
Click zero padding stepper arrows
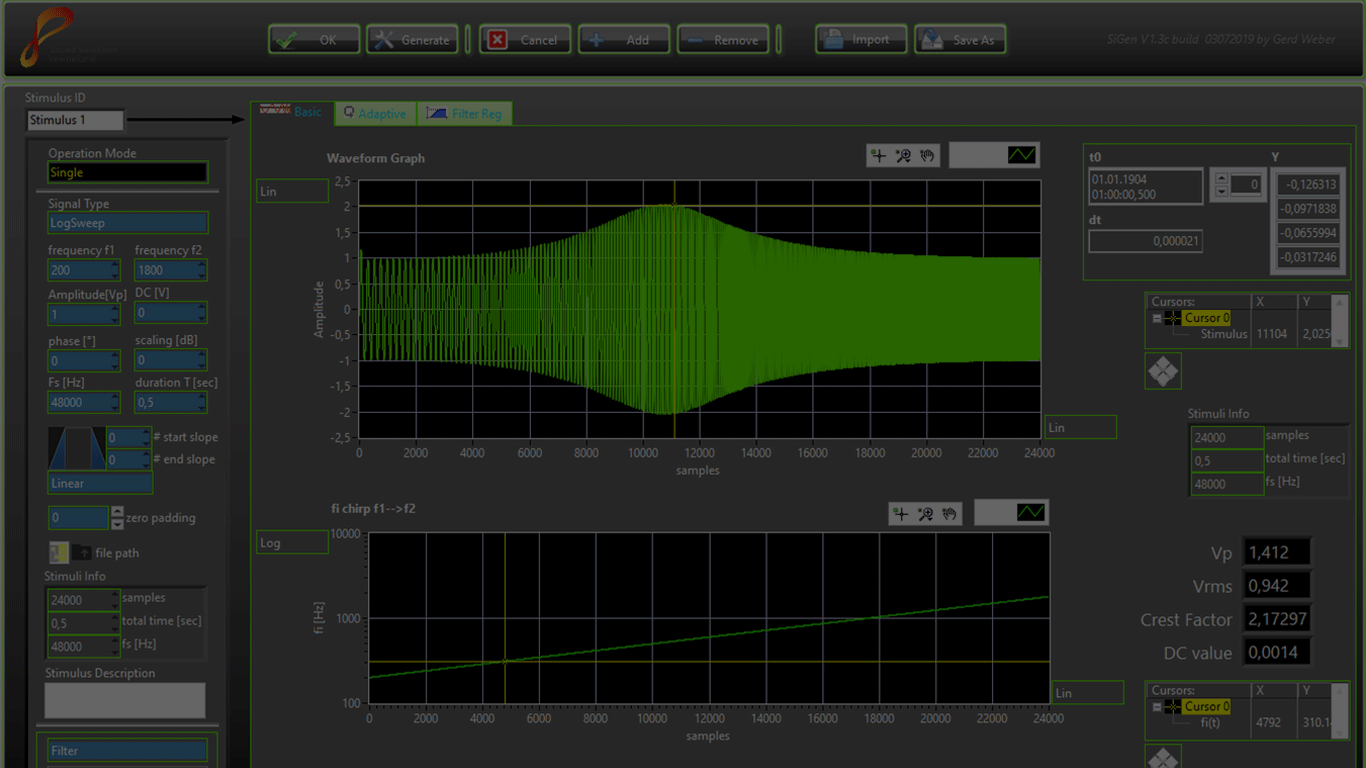pyautogui.click(x=117, y=518)
